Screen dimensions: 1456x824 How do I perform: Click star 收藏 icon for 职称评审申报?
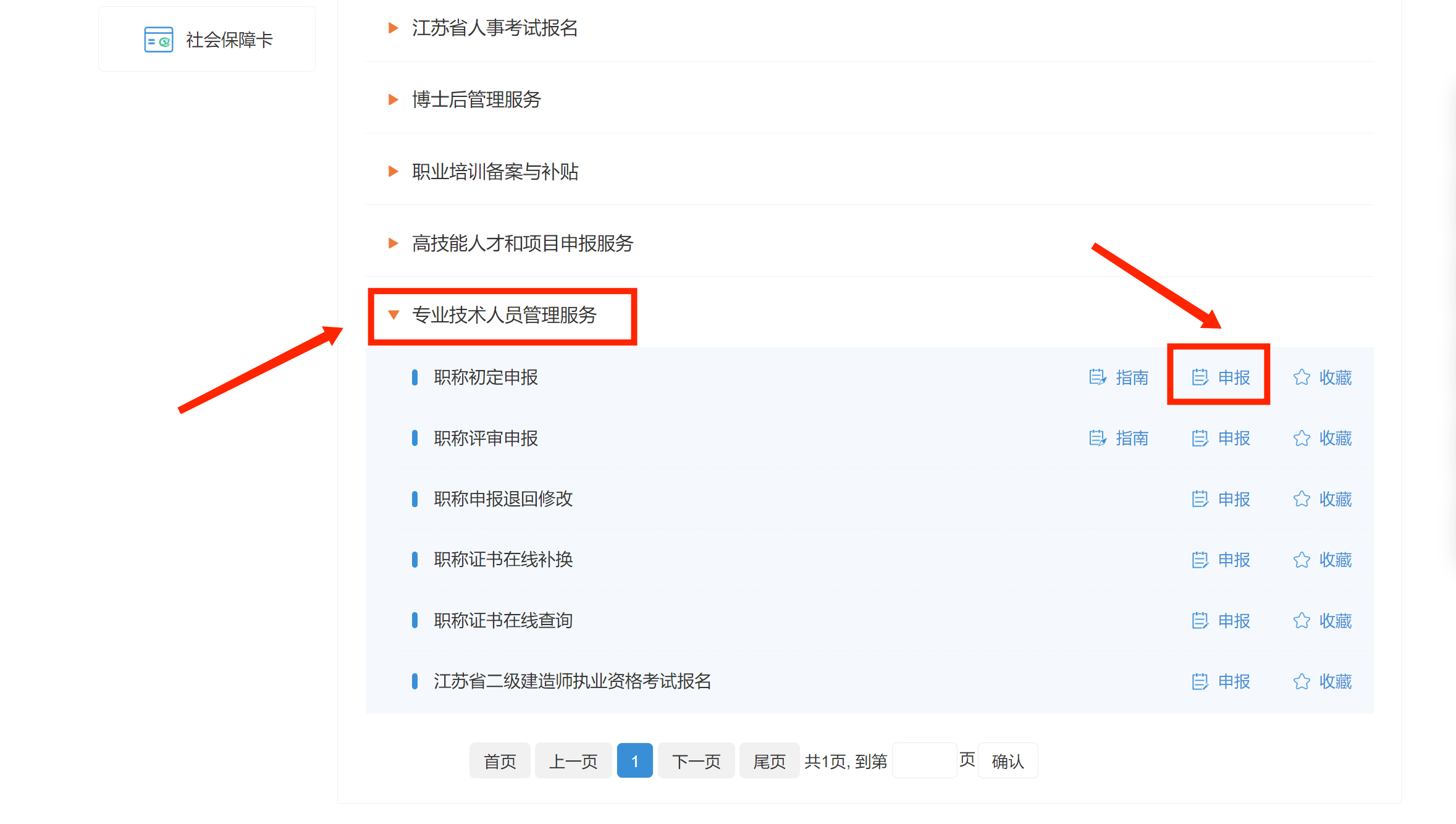[1302, 438]
